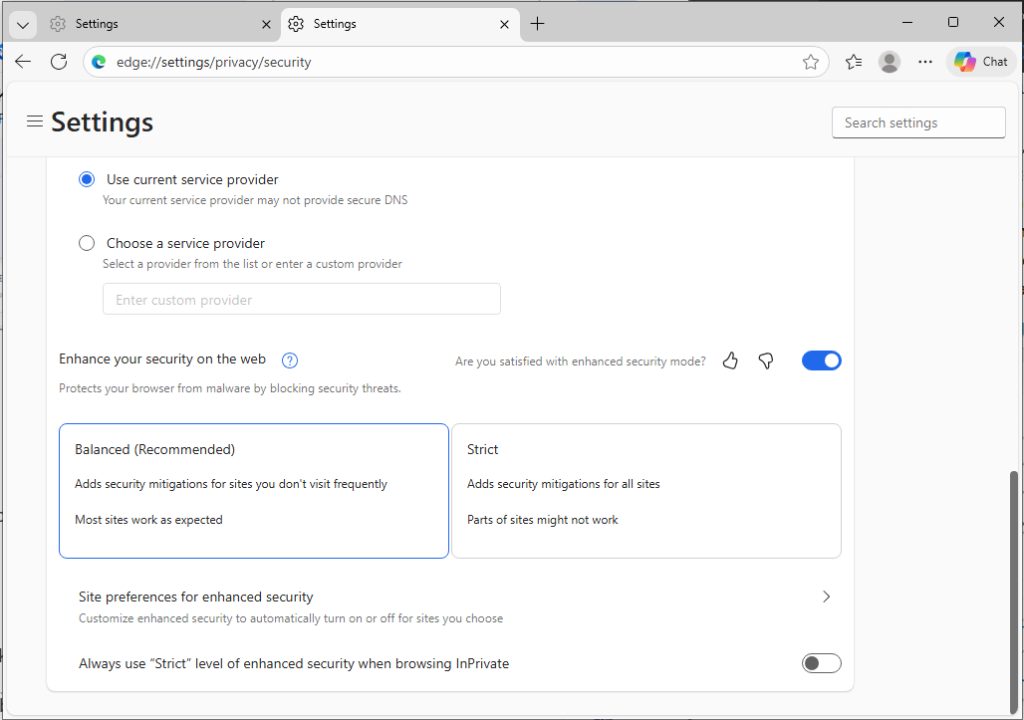Add this page to favorites star
Screen dimensions: 1024x720
point(810,62)
